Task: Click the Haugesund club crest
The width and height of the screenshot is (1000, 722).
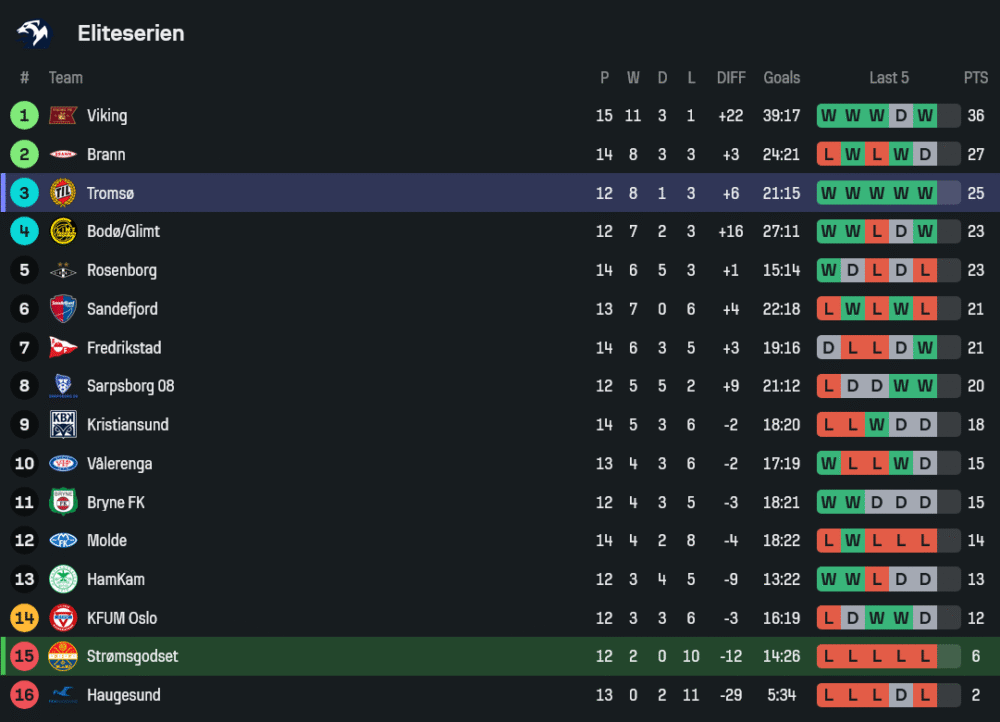Action: [x=63, y=695]
